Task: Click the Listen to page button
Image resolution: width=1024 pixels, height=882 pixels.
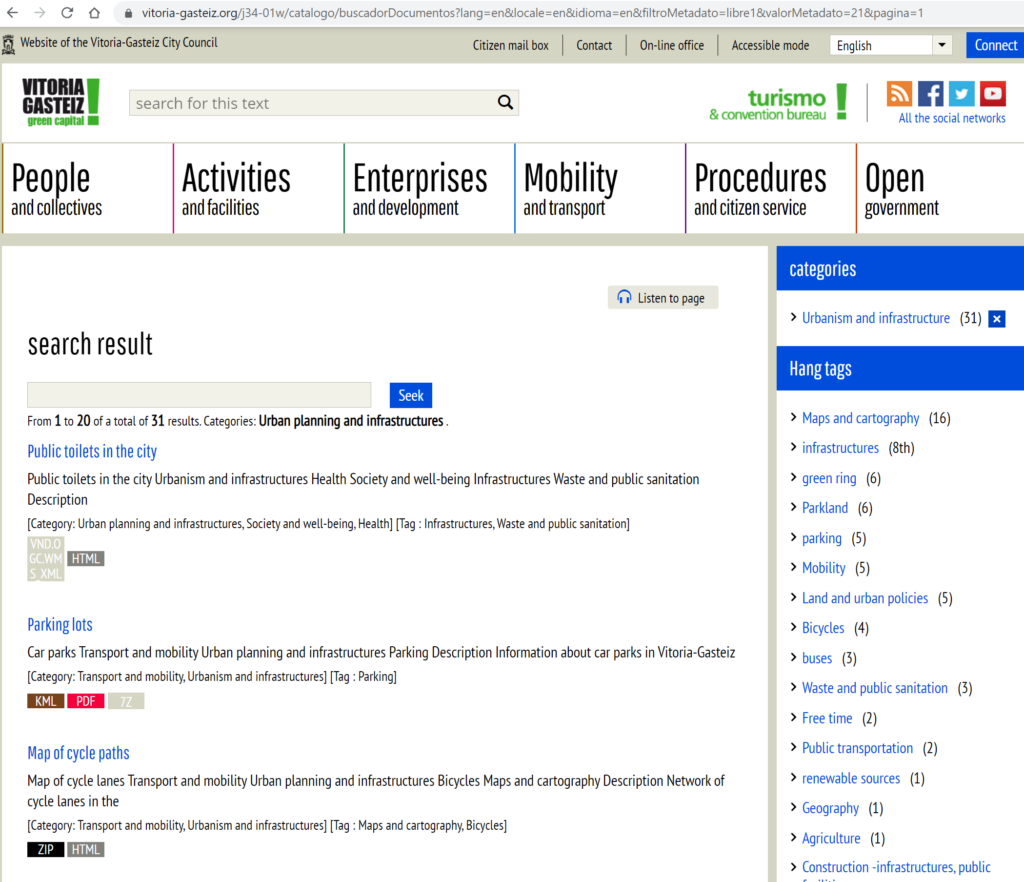Action: (662, 298)
